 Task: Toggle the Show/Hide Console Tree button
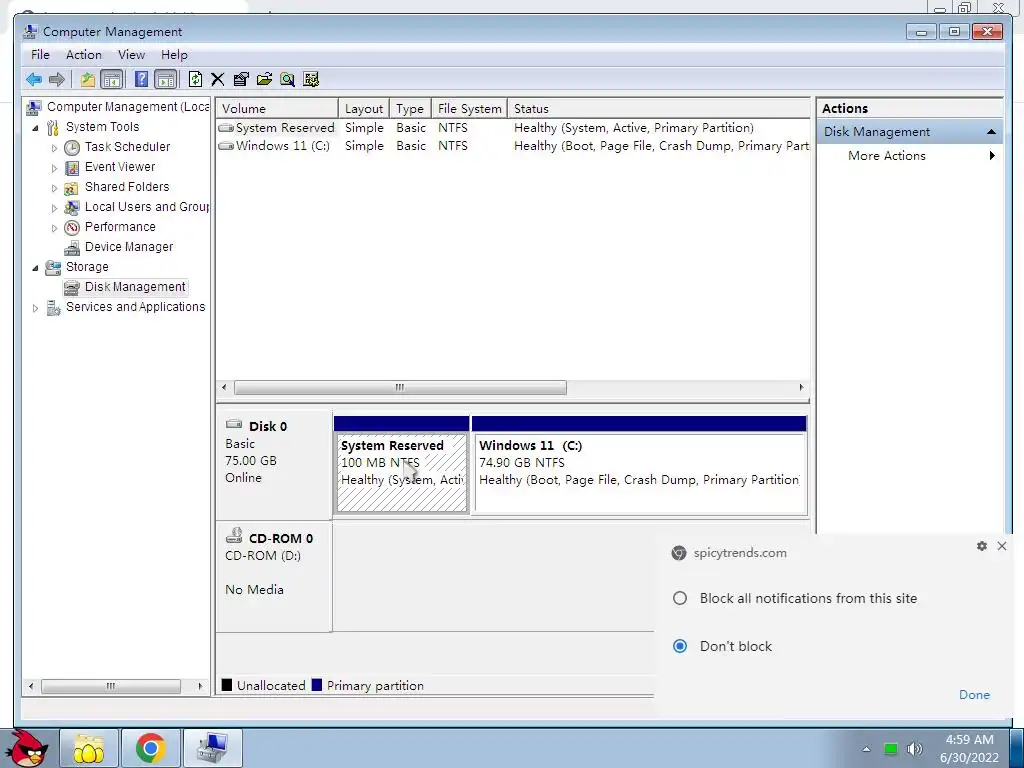click(112, 80)
